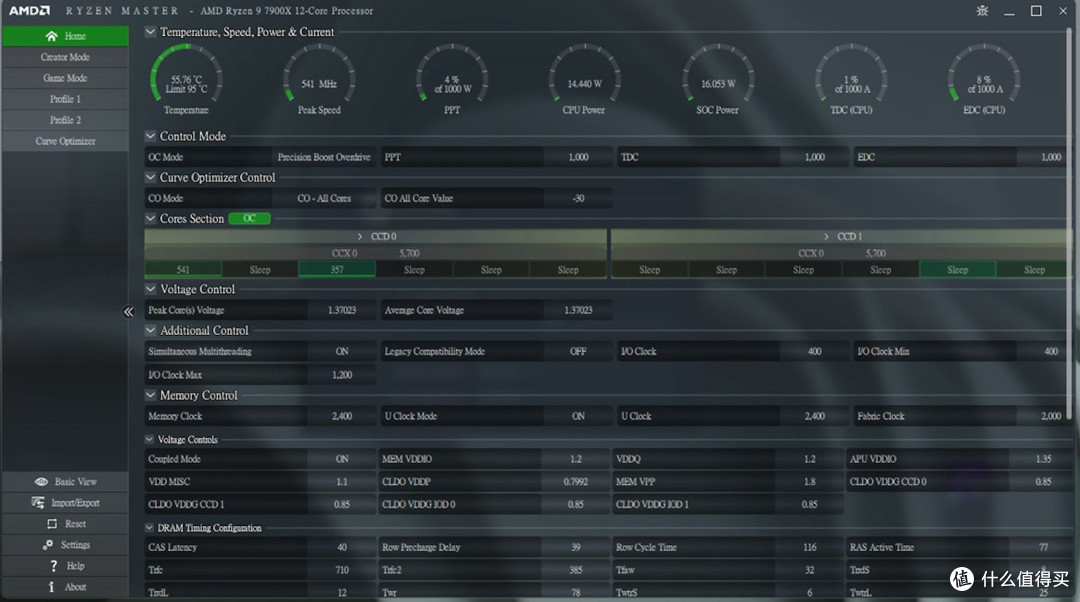Viewport: 1080px width, 602px height.
Task: Select the core cell showing 541
Action: tap(183, 269)
